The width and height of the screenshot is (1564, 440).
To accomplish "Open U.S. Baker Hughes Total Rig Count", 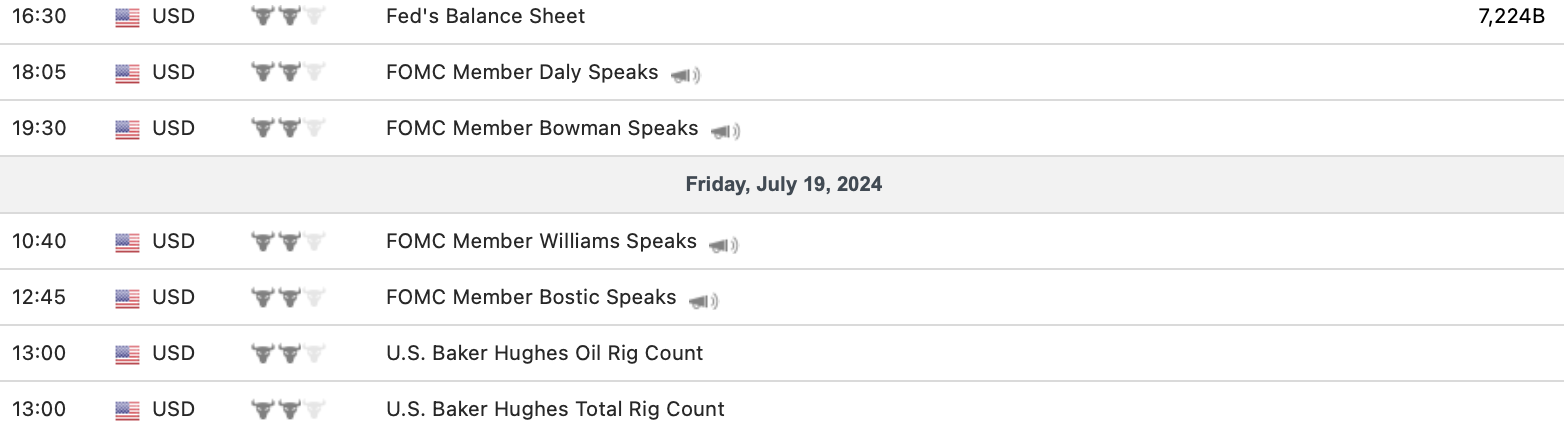I will (x=555, y=409).
